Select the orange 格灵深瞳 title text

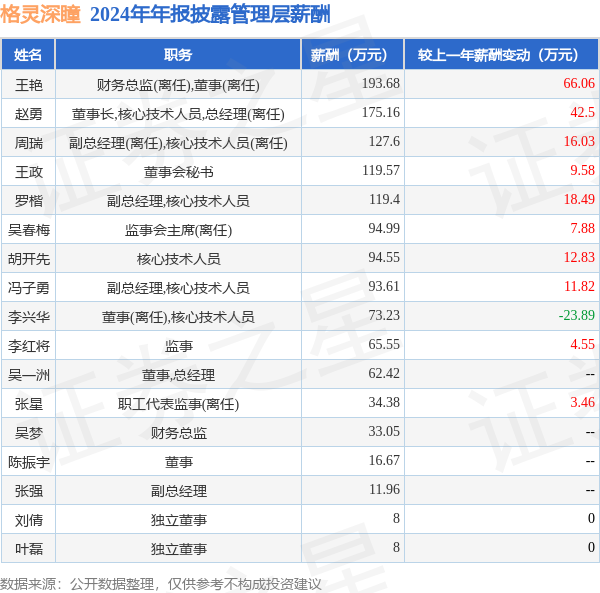40,15
